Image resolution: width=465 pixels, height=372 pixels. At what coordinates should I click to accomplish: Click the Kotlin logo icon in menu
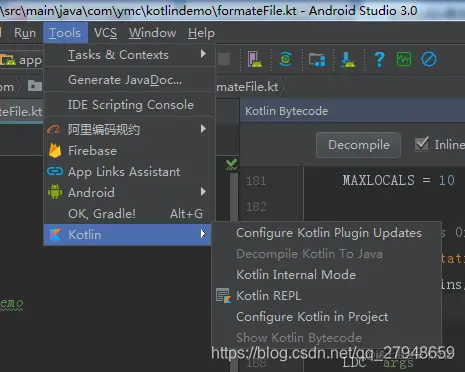click(55, 235)
